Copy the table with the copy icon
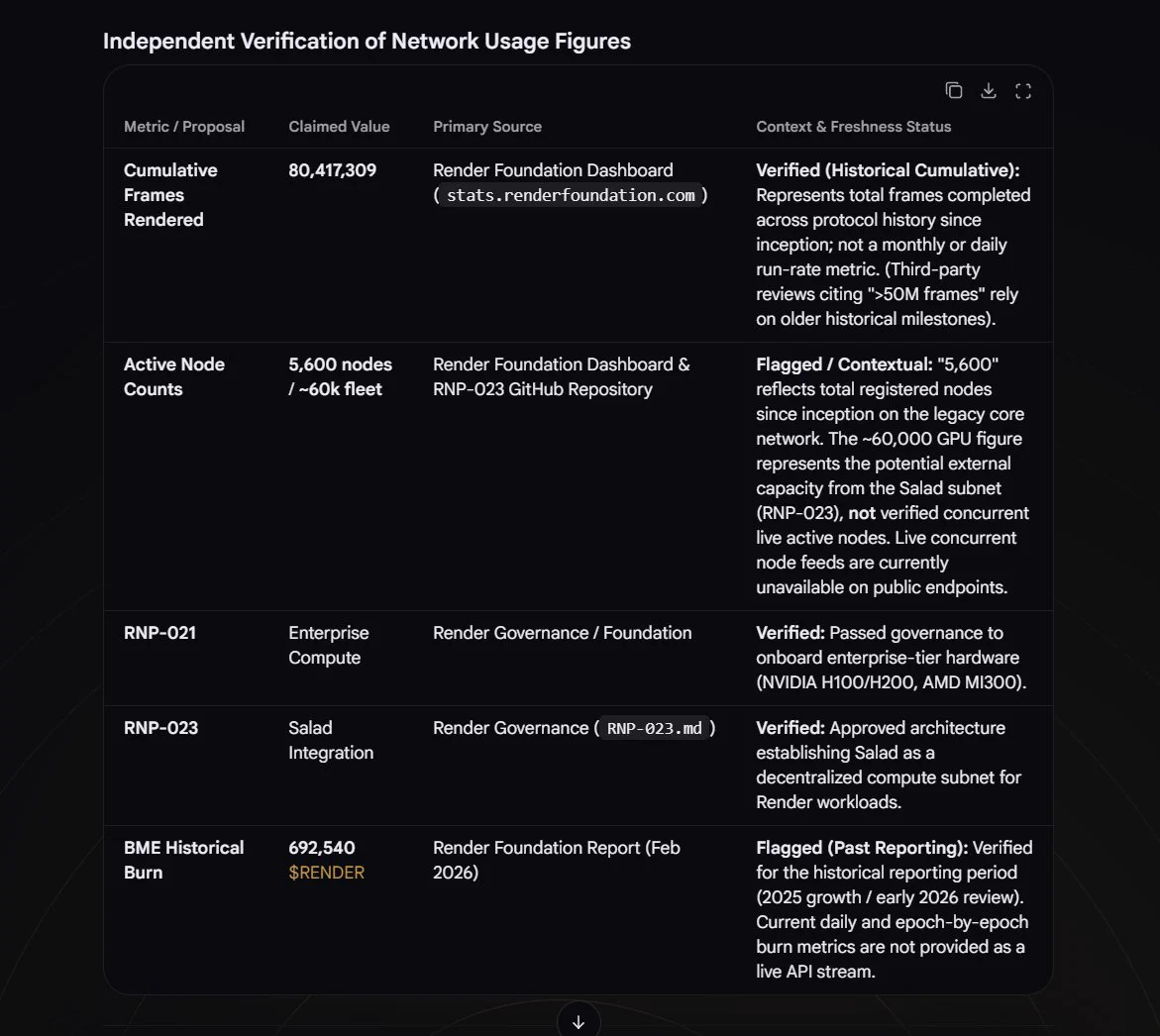 coord(954,90)
